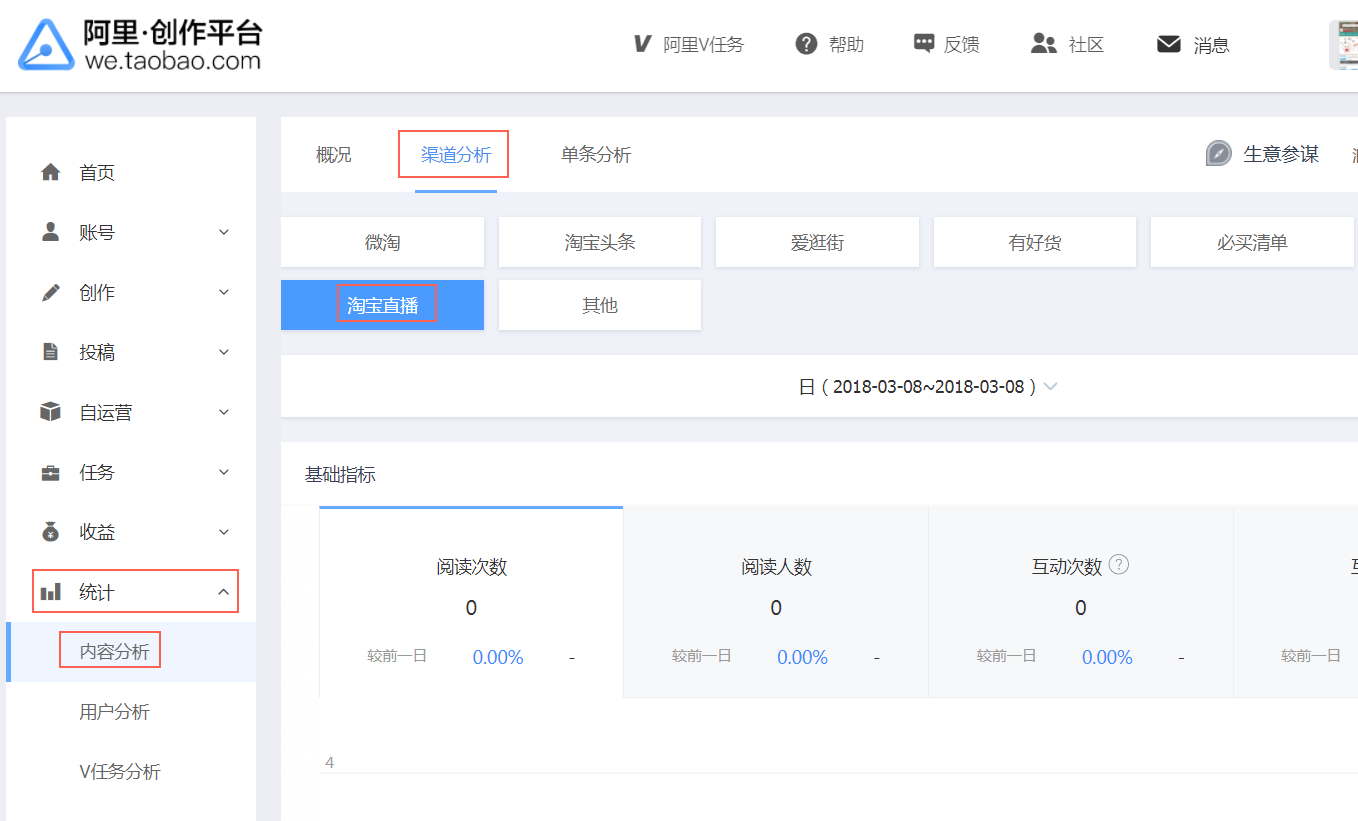Select the 其他 channel button
The image size is (1358, 821).
(600, 305)
